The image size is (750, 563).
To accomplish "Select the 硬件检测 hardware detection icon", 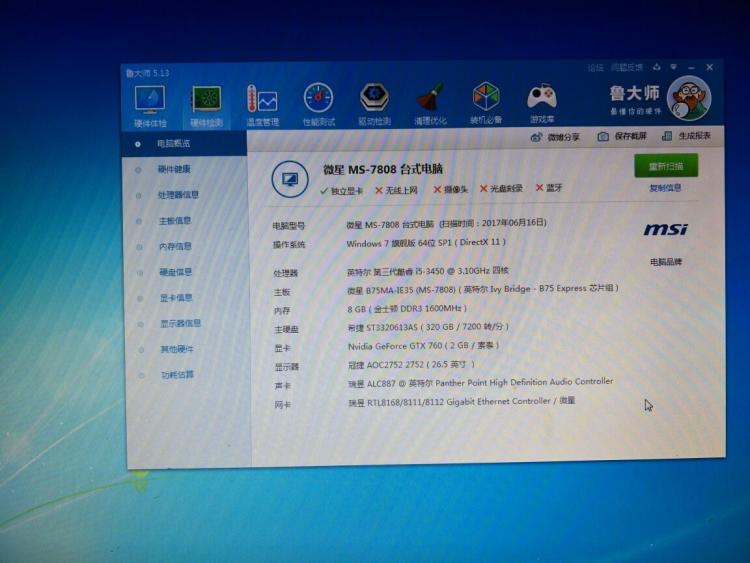I will click(x=206, y=106).
